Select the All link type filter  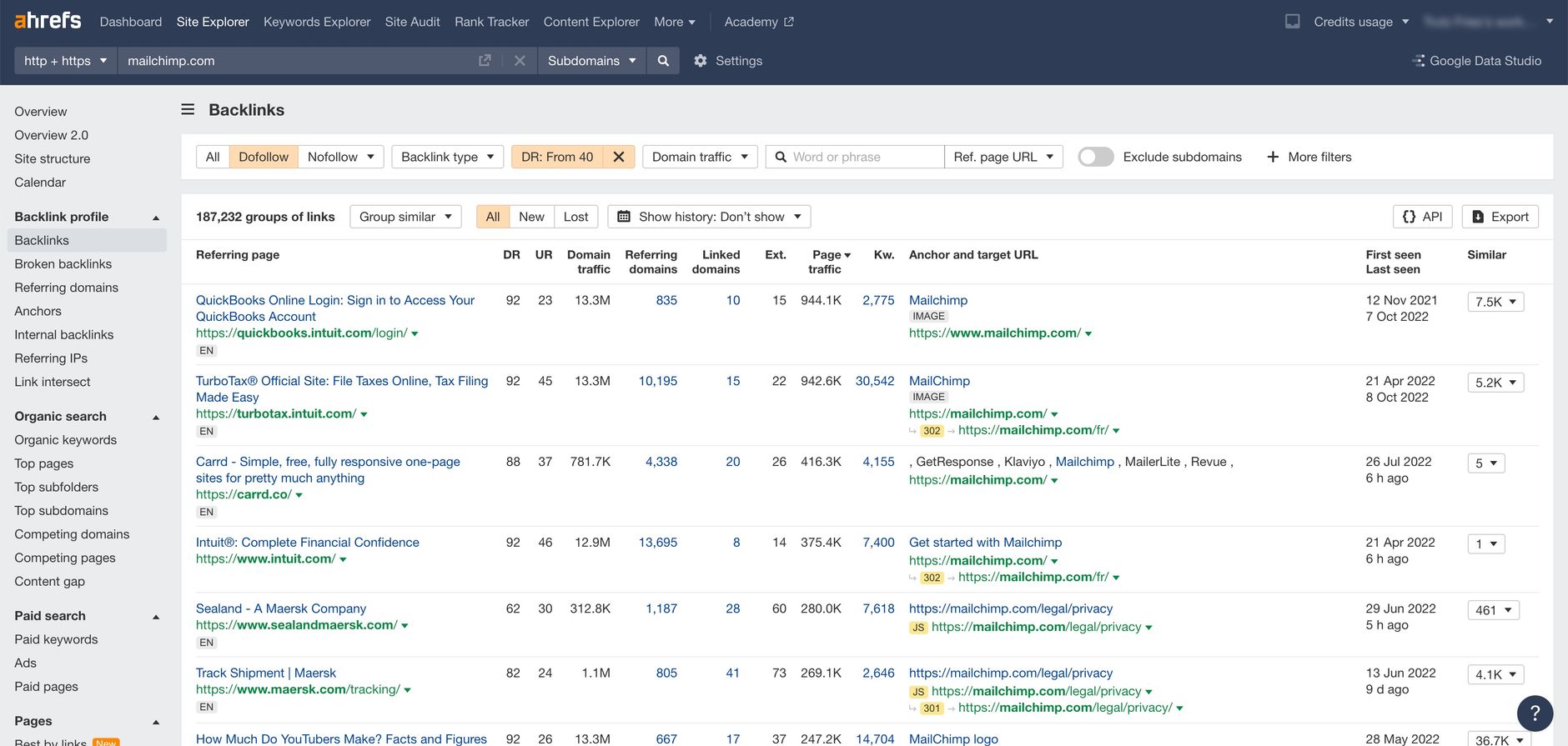tap(213, 157)
